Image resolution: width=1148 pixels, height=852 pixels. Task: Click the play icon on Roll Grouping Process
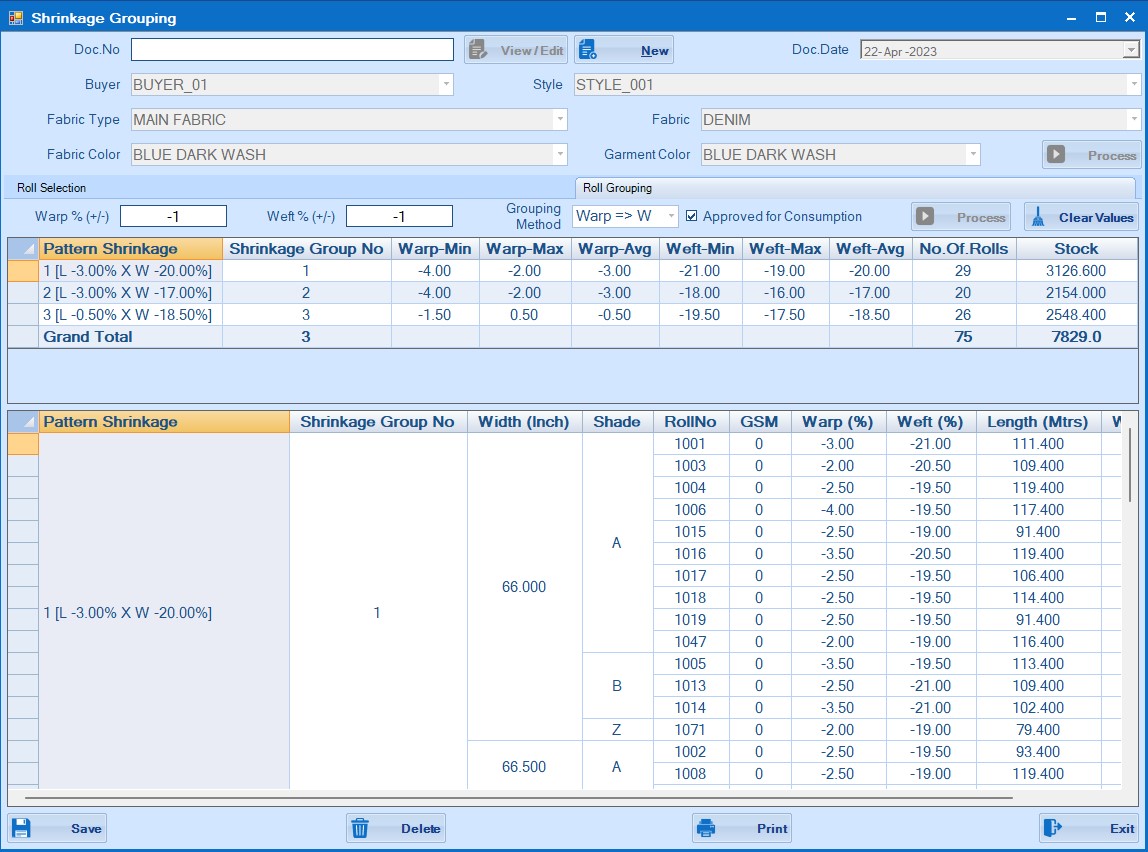[926, 217]
